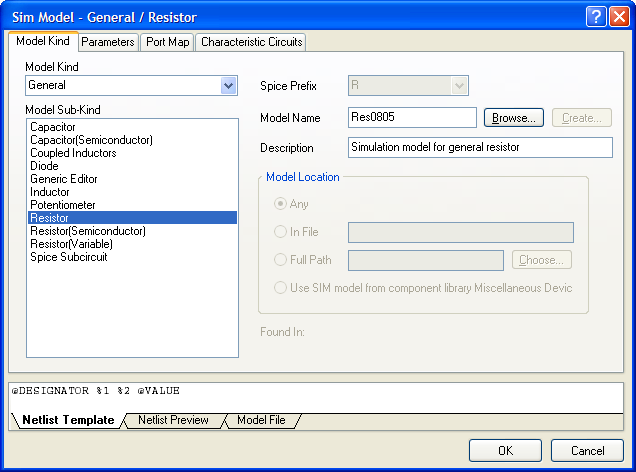The height and width of the screenshot is (472, 636).
Task: Switch to the Parameters tab
Action: pos(107,42)
